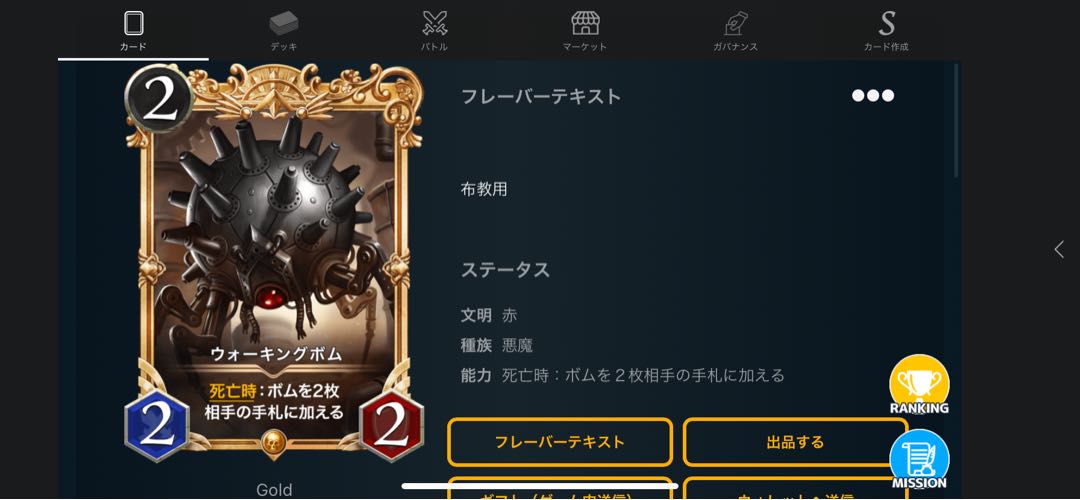This screenshot has height=500, width=1080.
Task: Open the RANKING trophy badge
Action: [919, 385]
